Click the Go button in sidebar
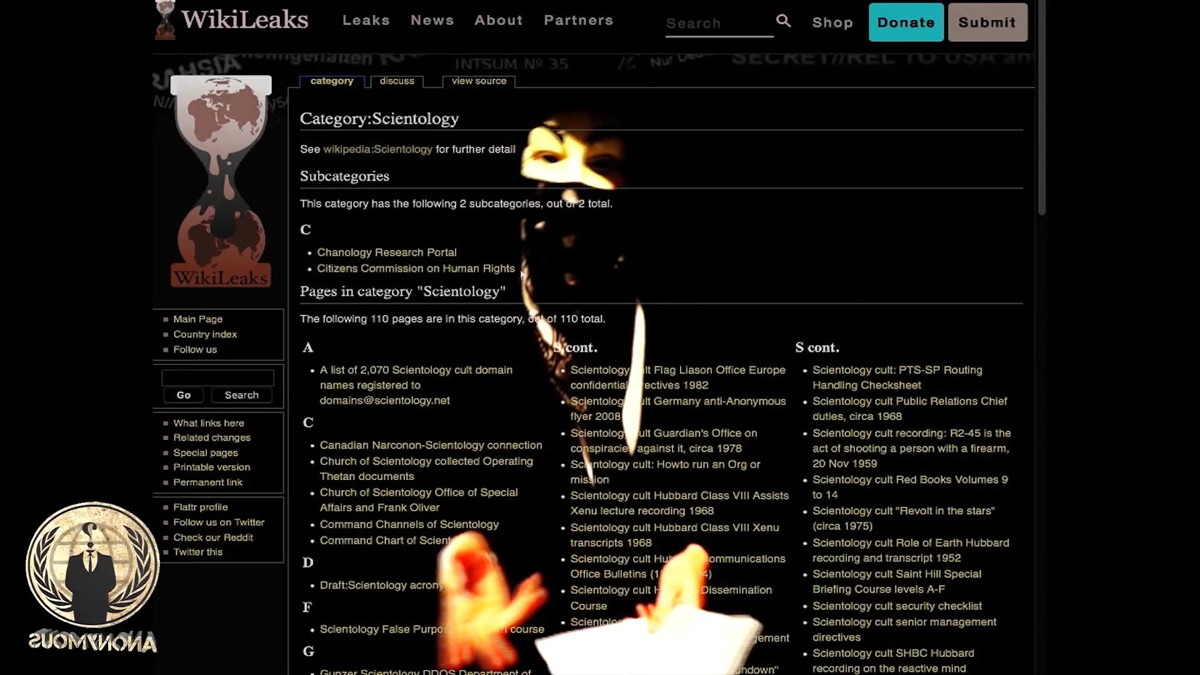This screenshot has width=1200, height=675. pos(184,395)
